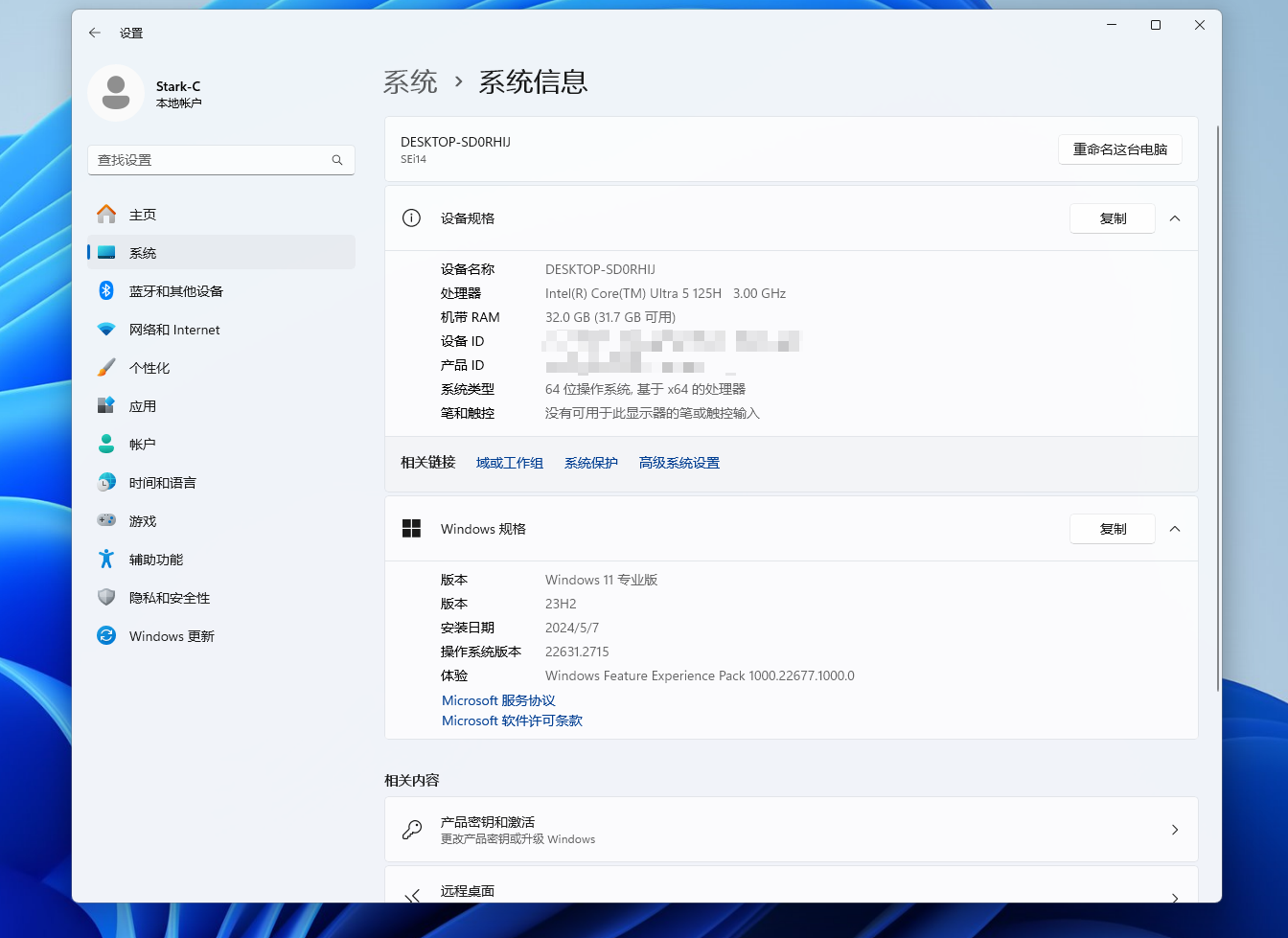Click the System monitor icon
The height and width of the screenshot is (938, 1288).
(106, 253)
